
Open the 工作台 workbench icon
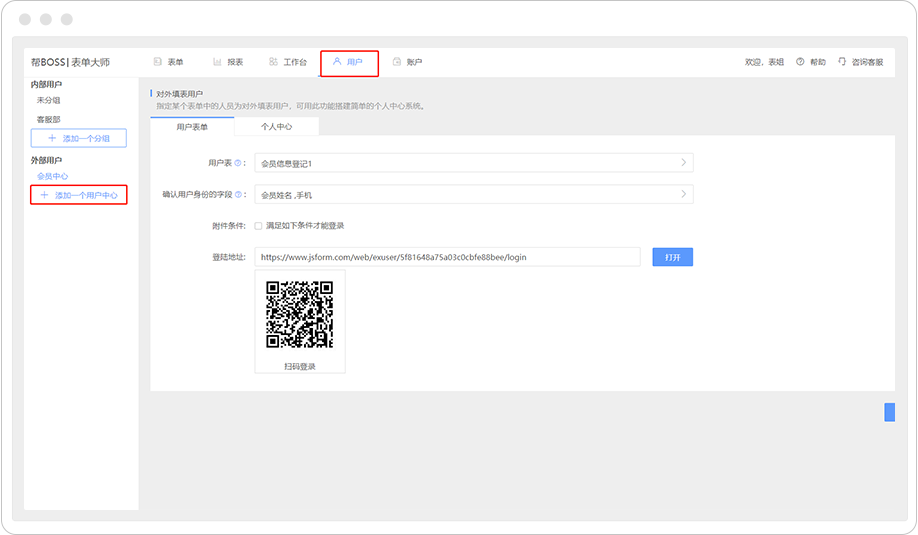[x=273, y=62]
